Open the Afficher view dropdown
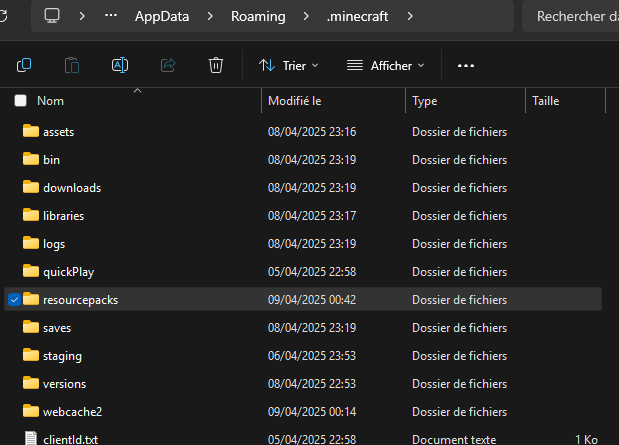The height and width of the screenshot is (445, 619). click(386, 66)
